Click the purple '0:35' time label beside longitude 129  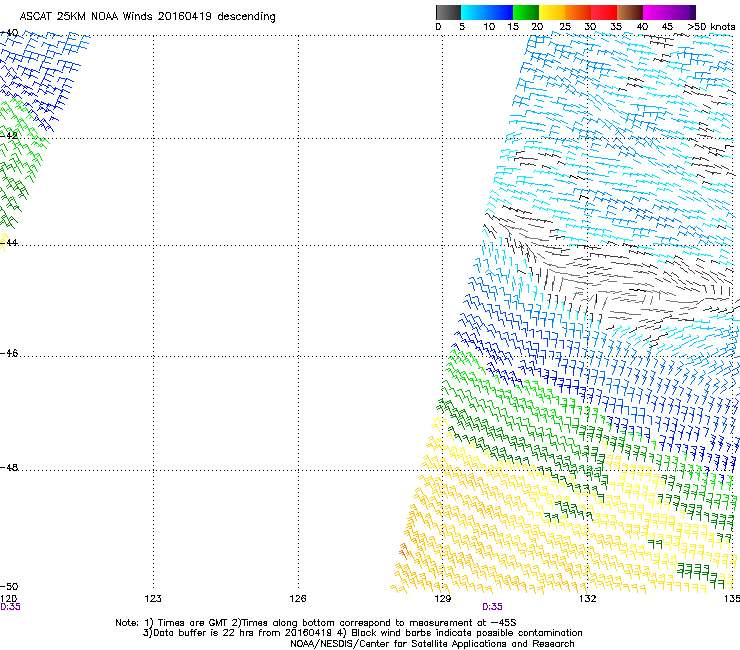492,607
